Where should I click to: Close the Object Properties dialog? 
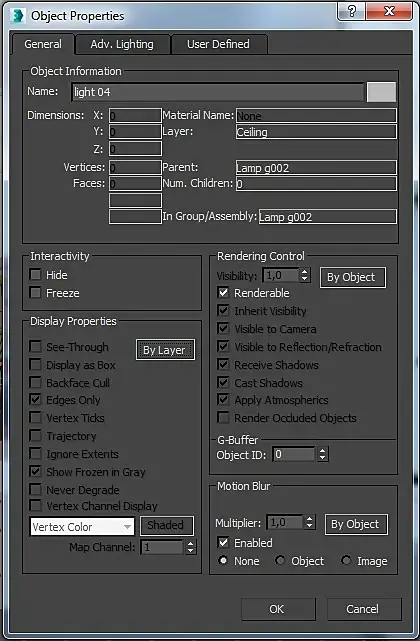(x=389, y=11)
